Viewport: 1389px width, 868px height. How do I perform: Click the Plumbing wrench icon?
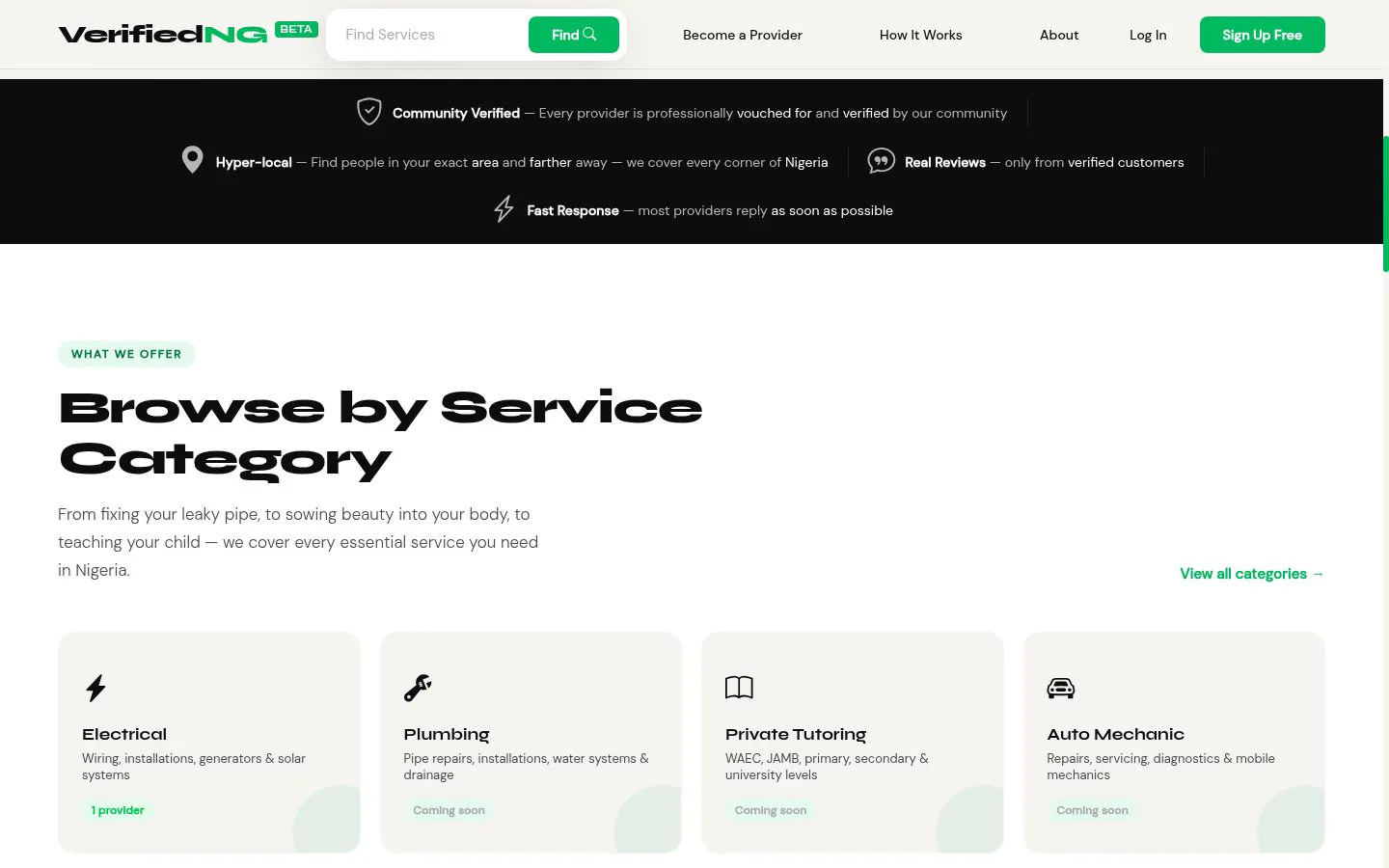[x=418, y=688]
